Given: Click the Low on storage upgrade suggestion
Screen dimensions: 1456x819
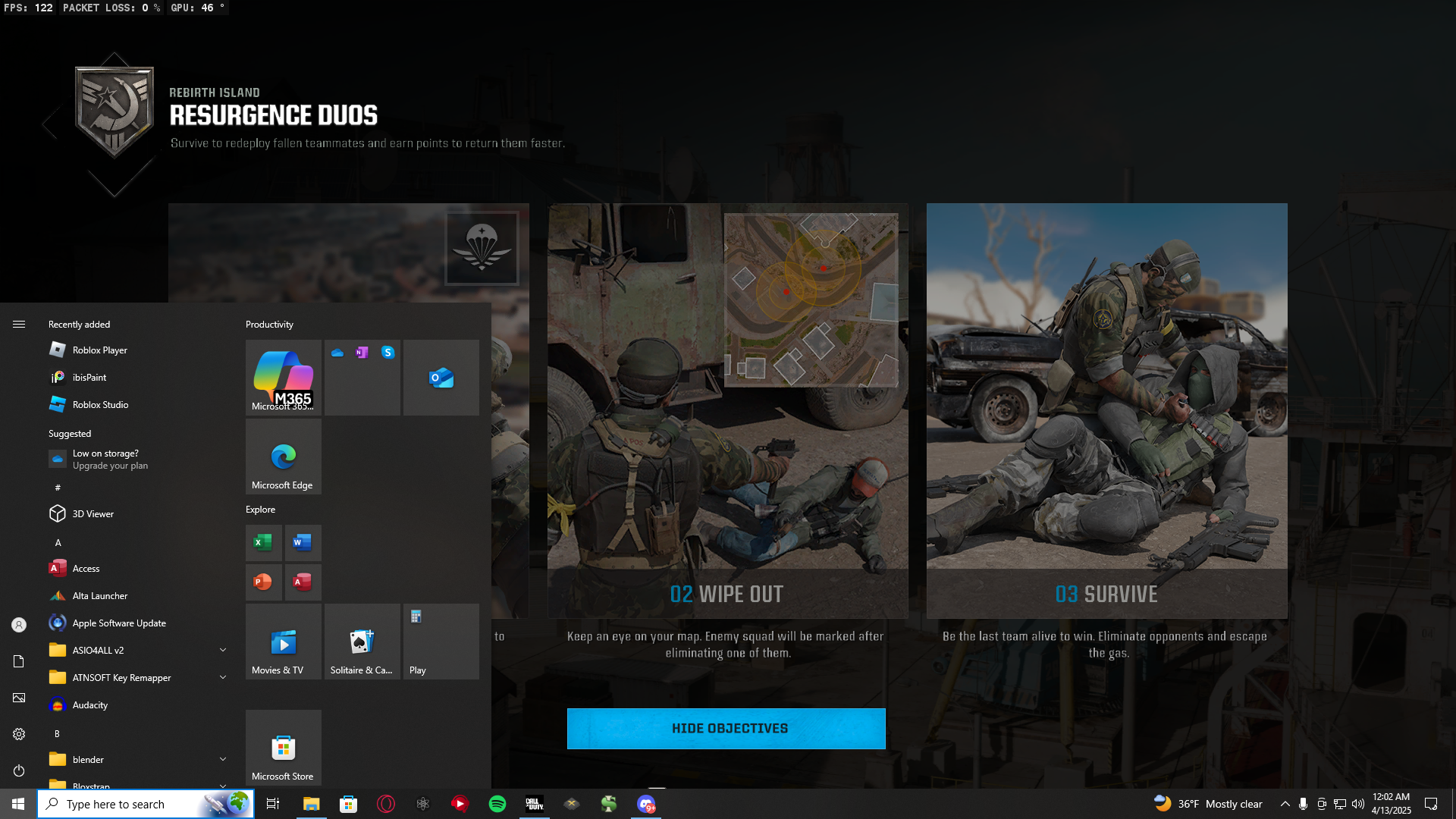Looking at the screenshot, I should click(136, 460).
